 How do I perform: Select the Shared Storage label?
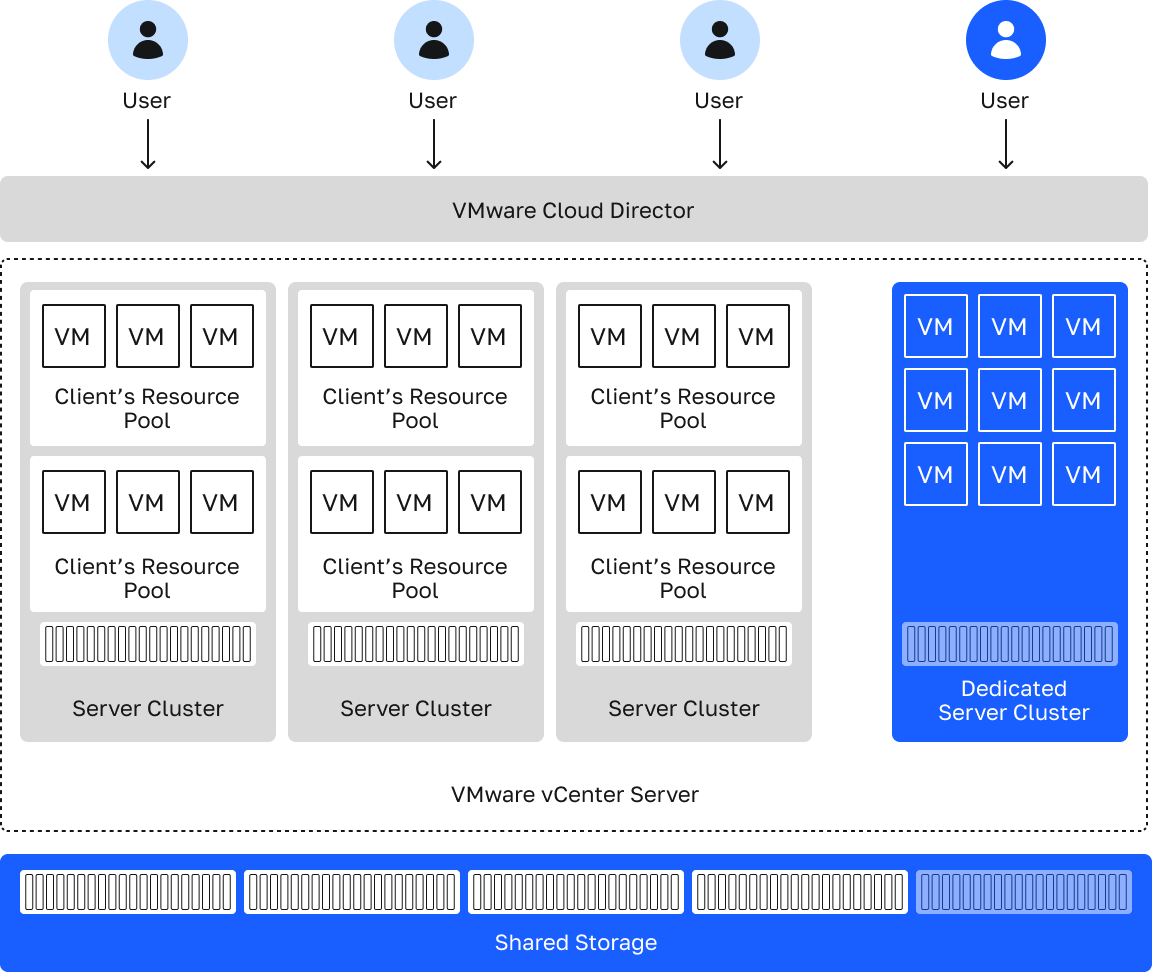[575, 943]
